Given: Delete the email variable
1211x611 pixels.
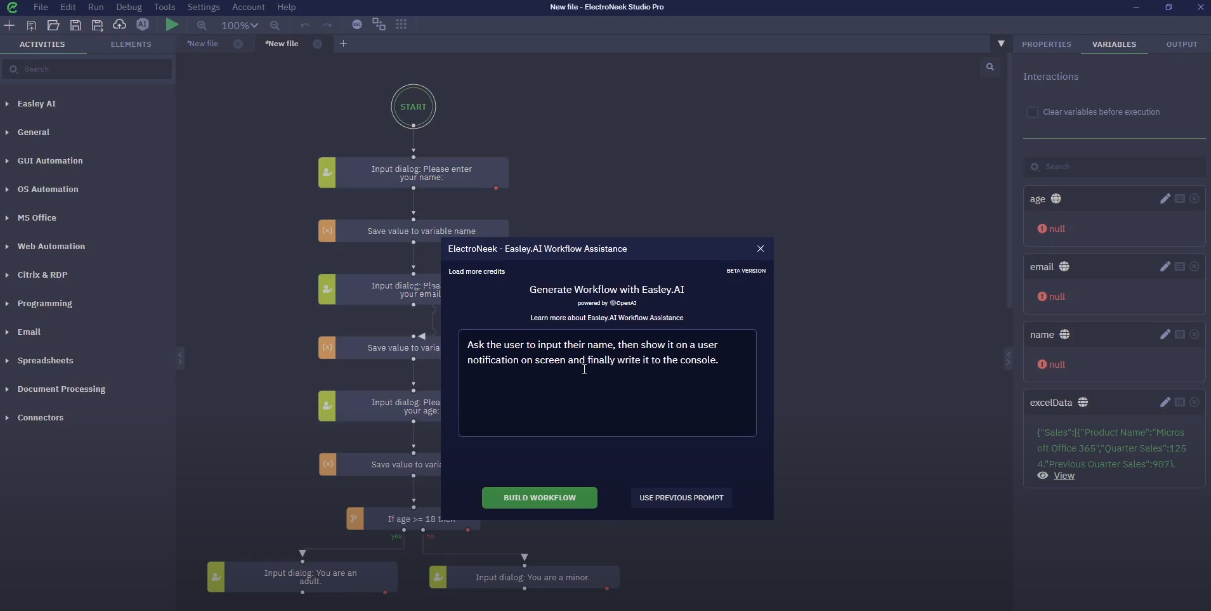Looking at the screenshot, I should [x=1194, y=267].
